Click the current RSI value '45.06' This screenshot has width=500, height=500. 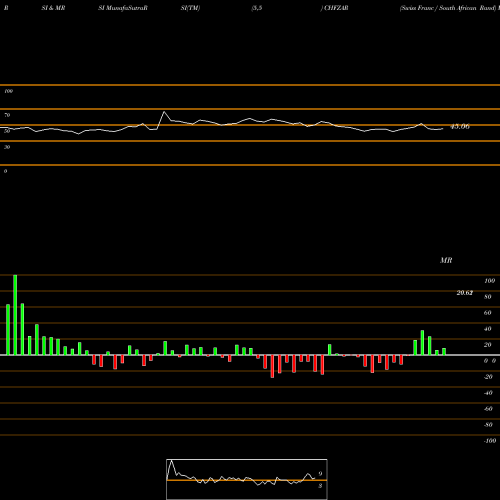click(x=460, y=127)
